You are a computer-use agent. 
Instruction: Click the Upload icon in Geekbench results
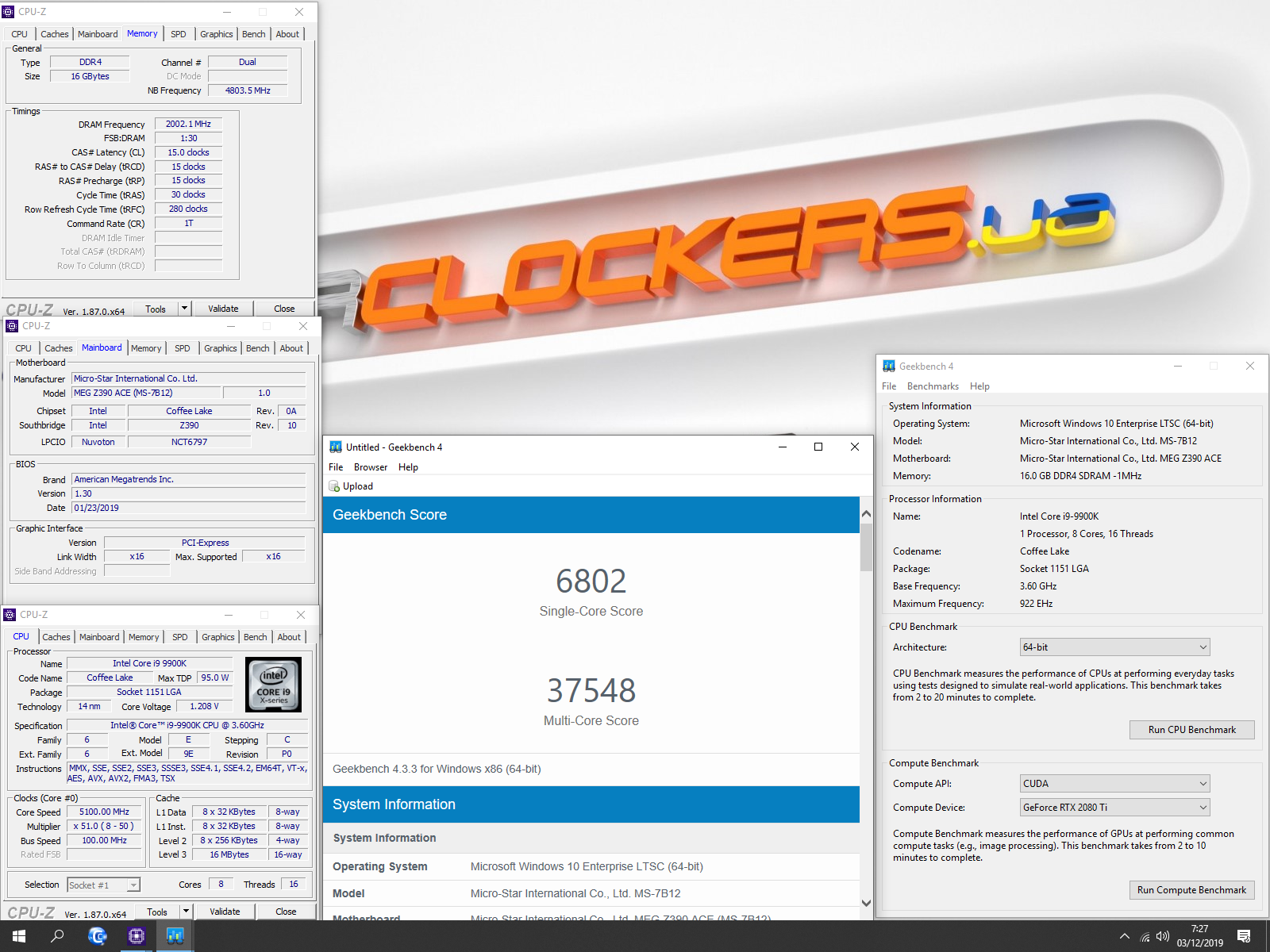point(334,486)
